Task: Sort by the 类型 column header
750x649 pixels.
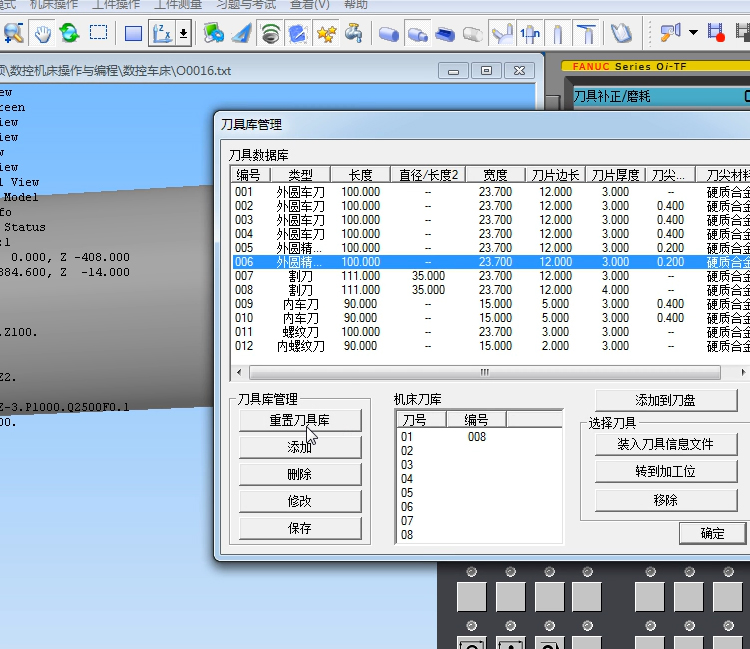Action: point(300,175)
